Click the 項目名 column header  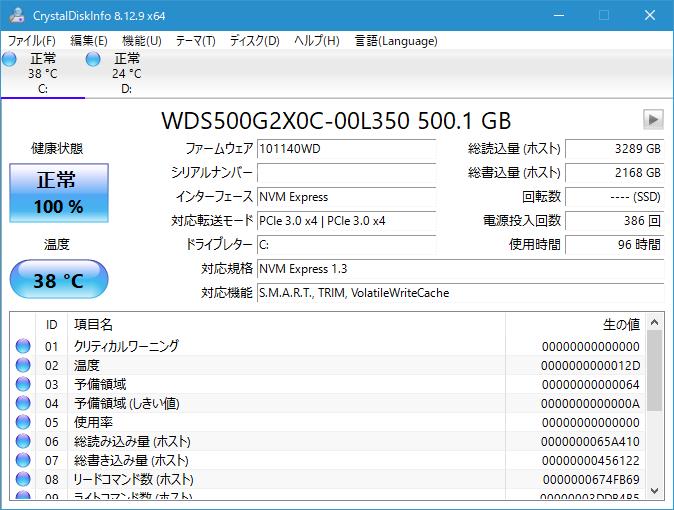click(286, 325)
